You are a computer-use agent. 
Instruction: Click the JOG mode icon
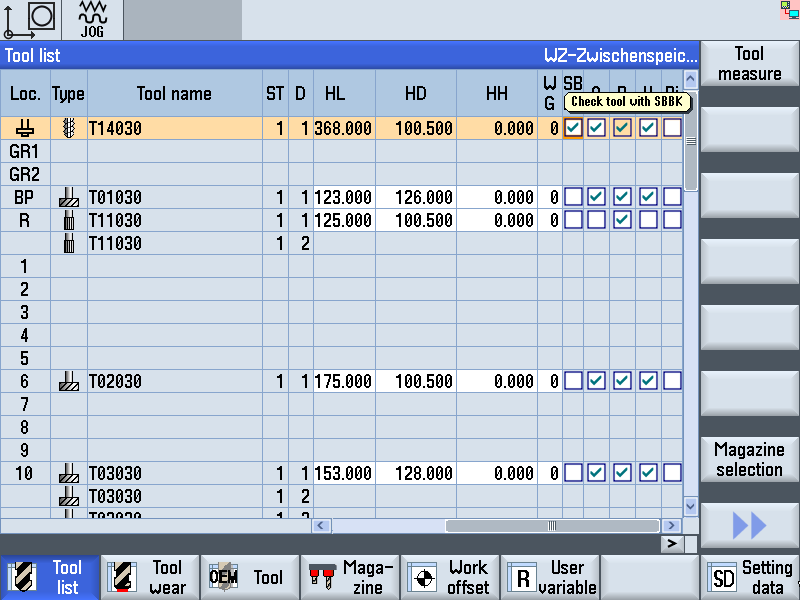click(92, 19)
